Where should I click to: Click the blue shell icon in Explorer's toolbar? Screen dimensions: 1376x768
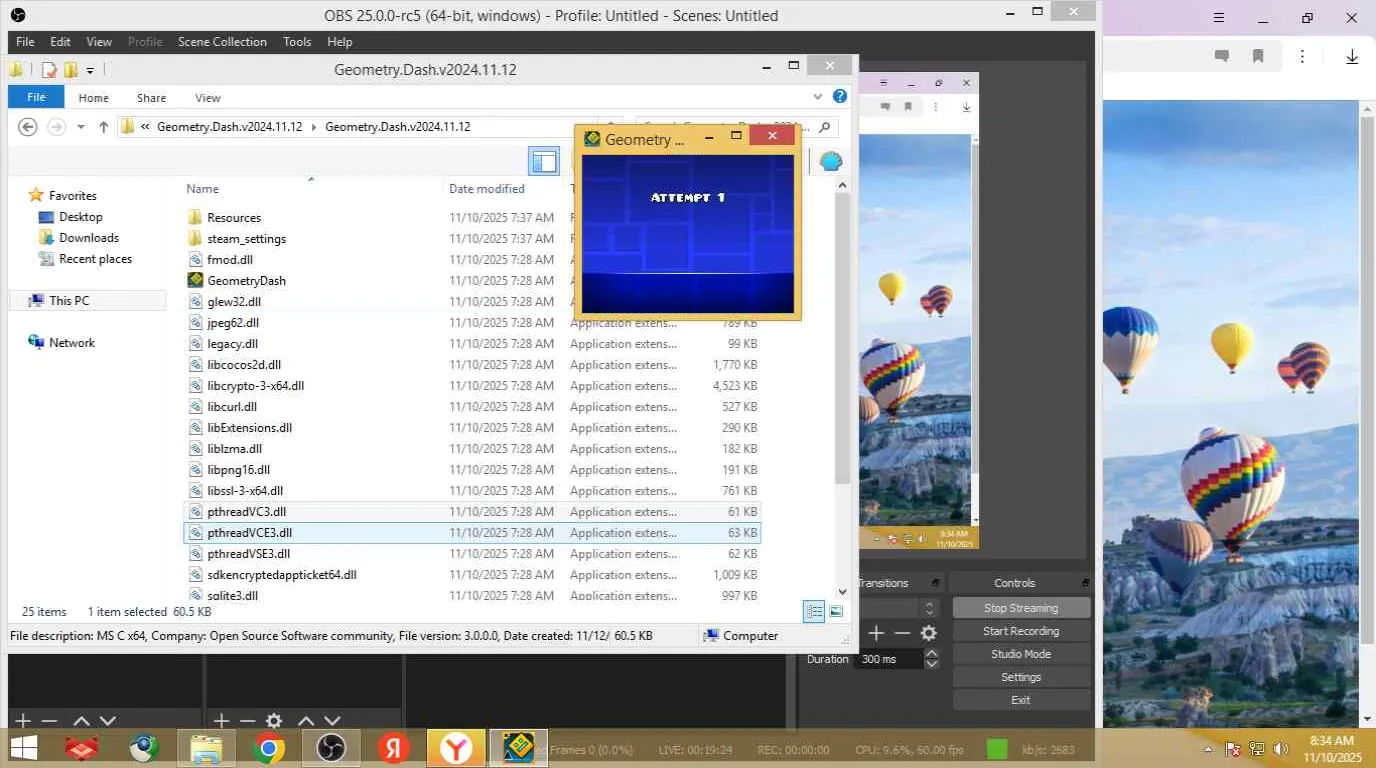830,161
